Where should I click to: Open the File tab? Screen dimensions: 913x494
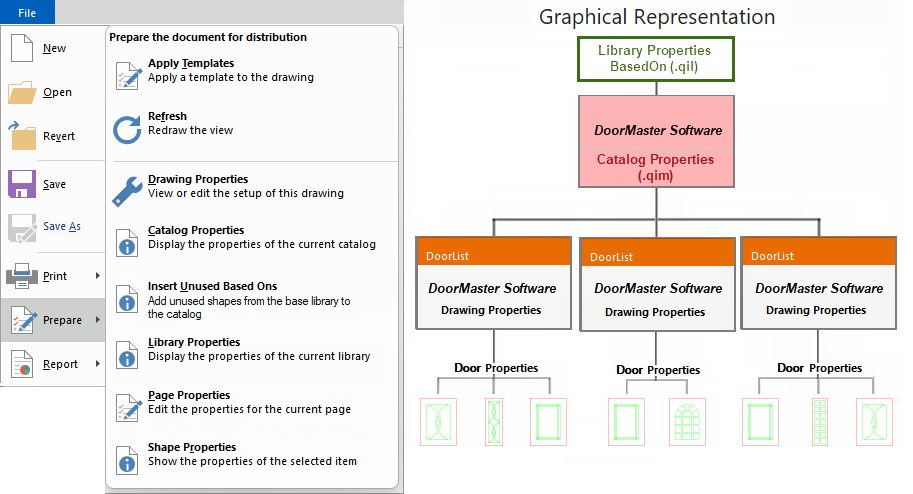pos(27,12)
